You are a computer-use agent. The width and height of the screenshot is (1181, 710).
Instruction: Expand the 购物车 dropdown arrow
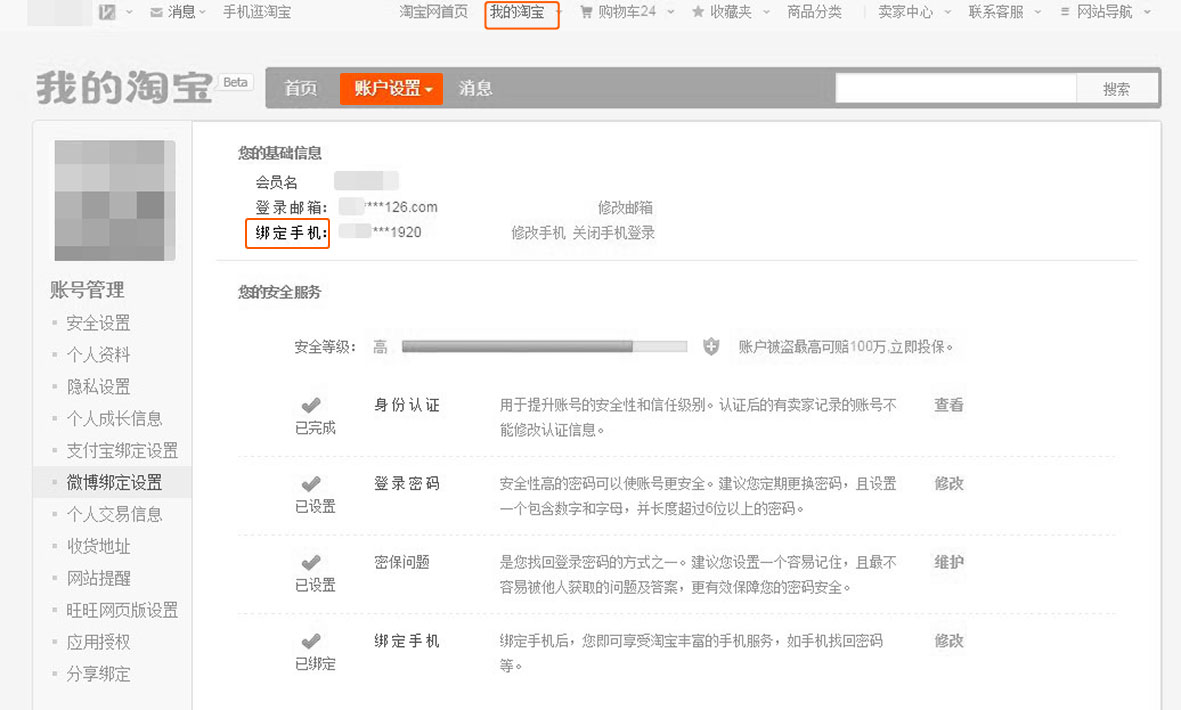click(x=670, y=12)
